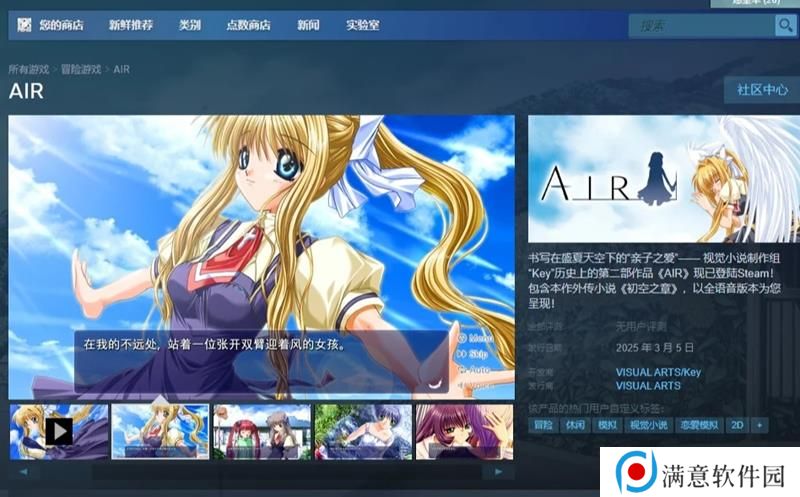The image size is (800, 497).
Task: Click the 社区中心 community hub button
Action: 762,90
